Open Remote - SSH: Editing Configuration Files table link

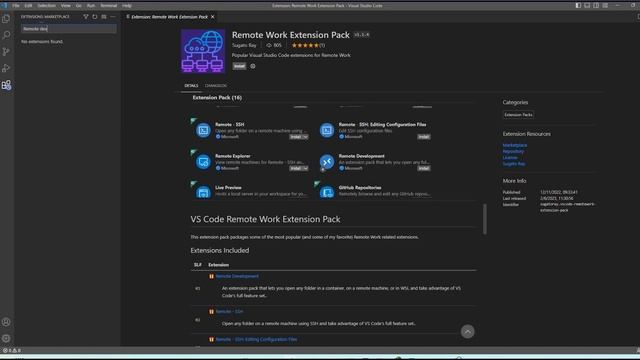point(256,339)
